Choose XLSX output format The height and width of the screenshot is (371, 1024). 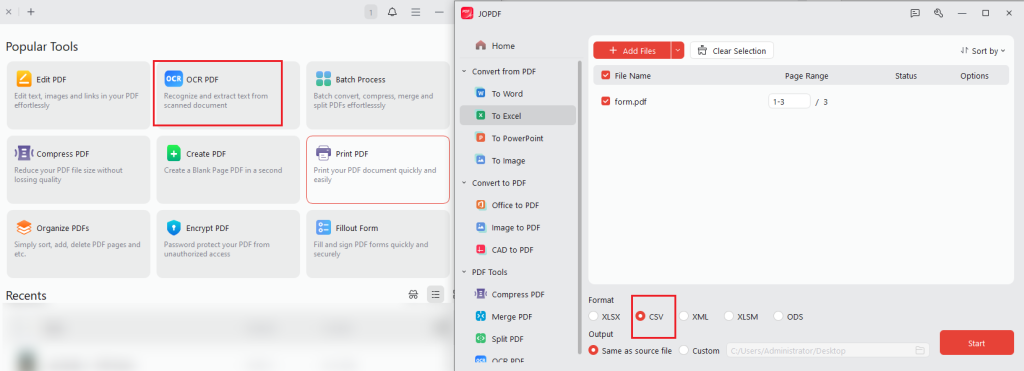point(593,316)
